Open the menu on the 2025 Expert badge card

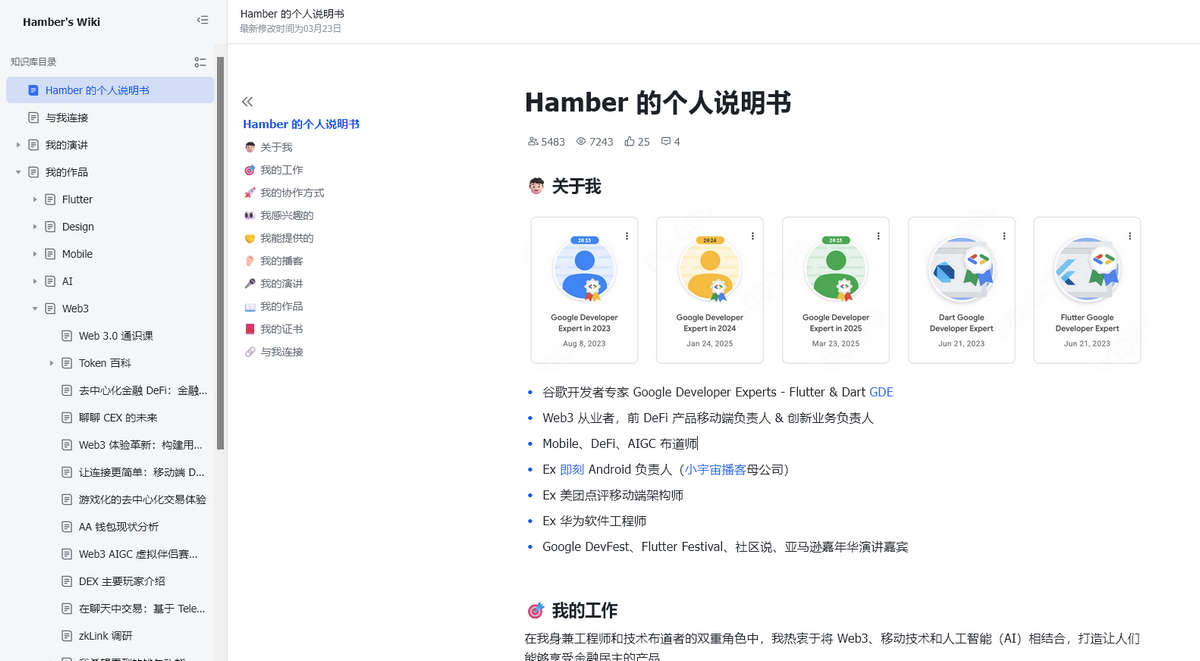coord(879,236)
